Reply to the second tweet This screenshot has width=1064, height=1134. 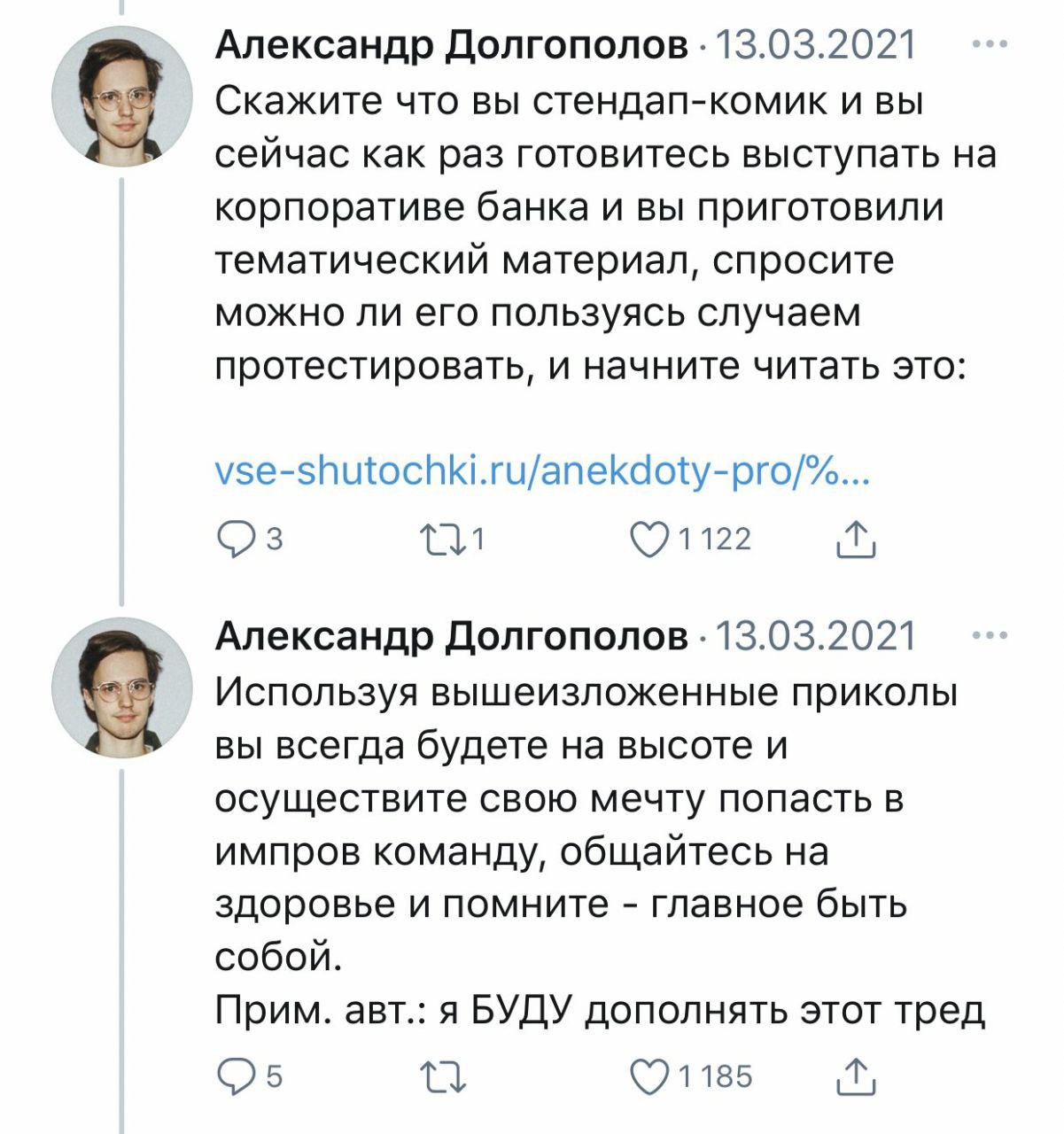(x=235, y=1076)
